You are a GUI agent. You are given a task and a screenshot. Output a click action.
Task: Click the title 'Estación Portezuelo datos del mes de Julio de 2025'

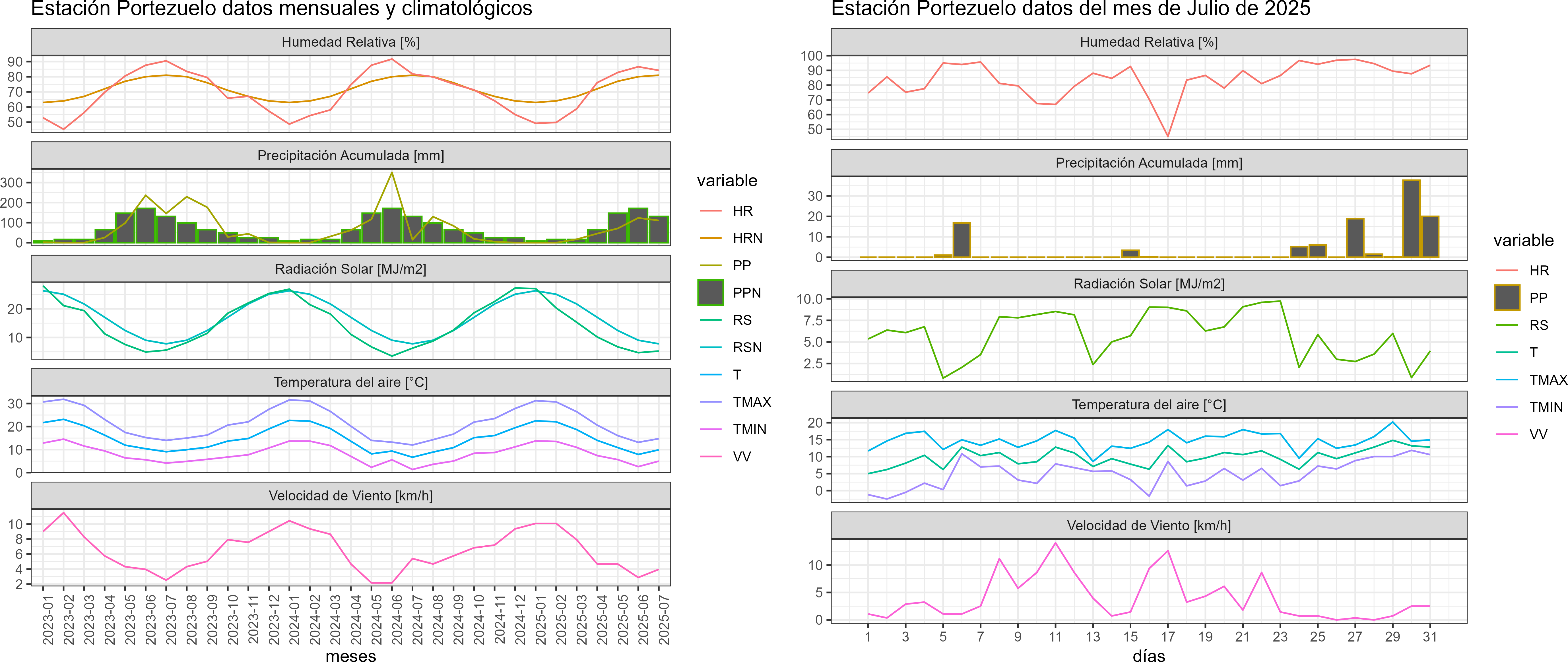[1071, 9]
